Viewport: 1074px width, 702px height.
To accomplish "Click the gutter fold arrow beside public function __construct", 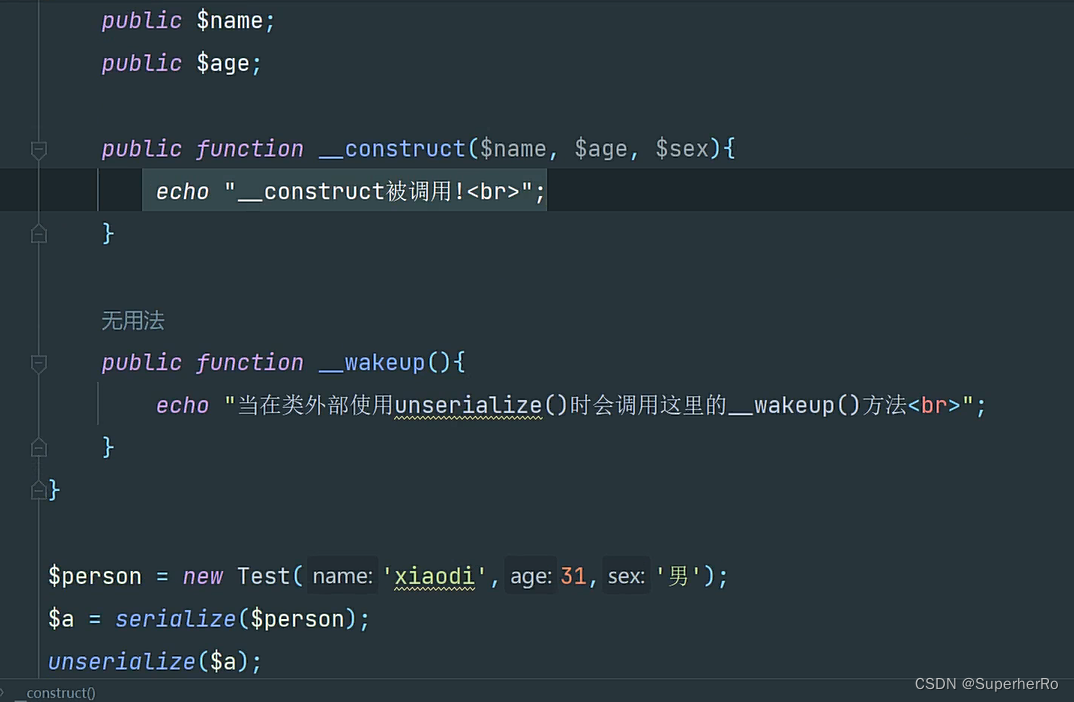I will coord(38,148).
